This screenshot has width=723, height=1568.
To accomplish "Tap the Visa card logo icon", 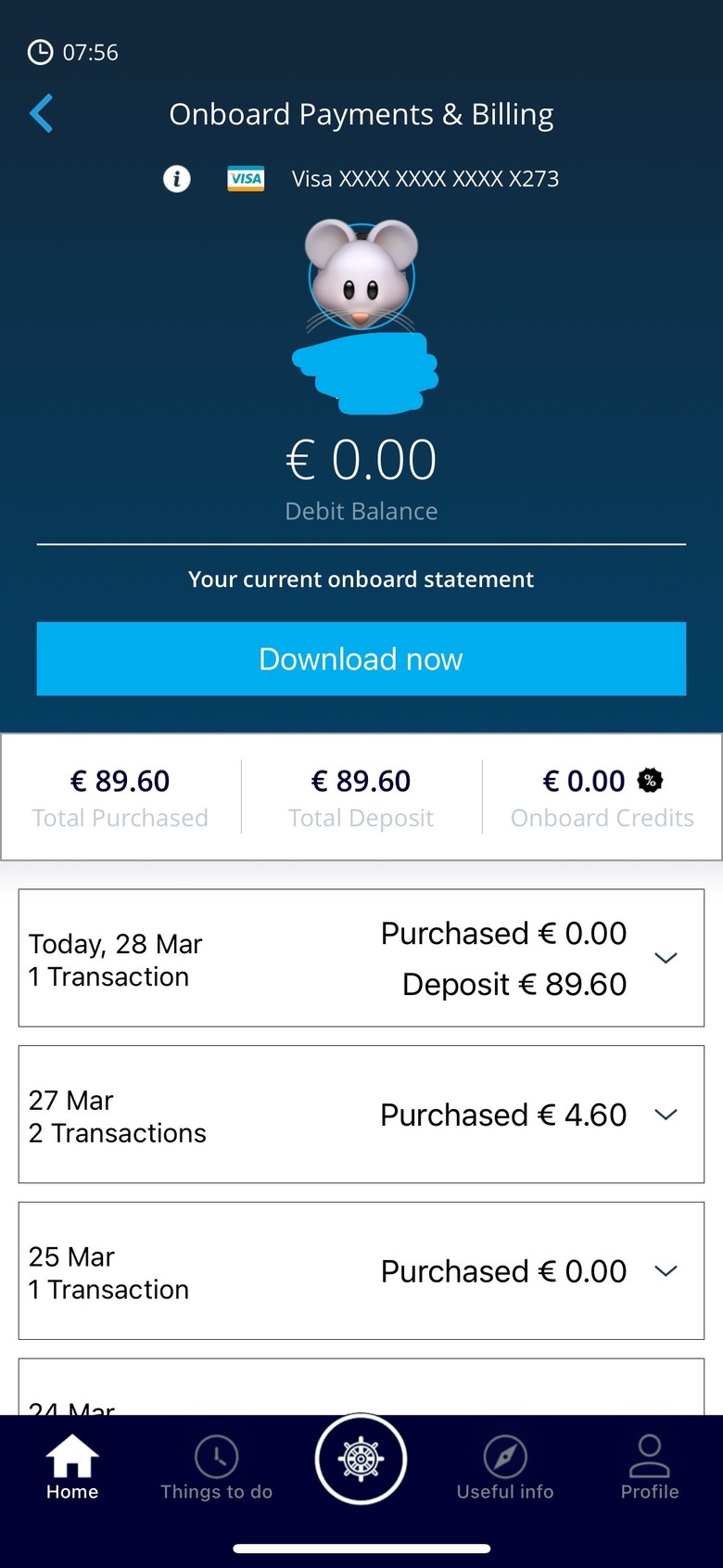I will 246,178.
